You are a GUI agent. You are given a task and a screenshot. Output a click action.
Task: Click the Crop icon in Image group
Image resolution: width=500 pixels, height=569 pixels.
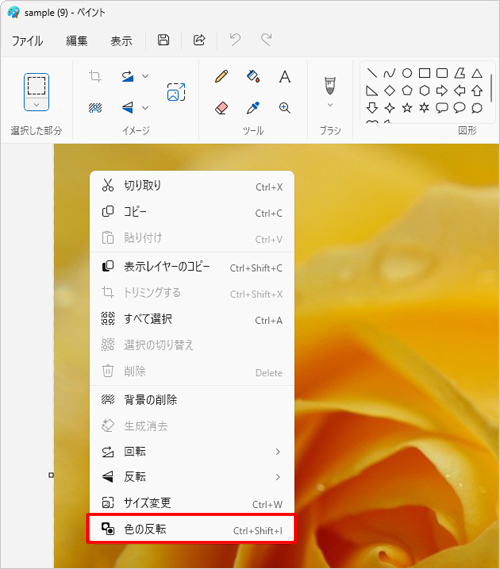(95, 77)
